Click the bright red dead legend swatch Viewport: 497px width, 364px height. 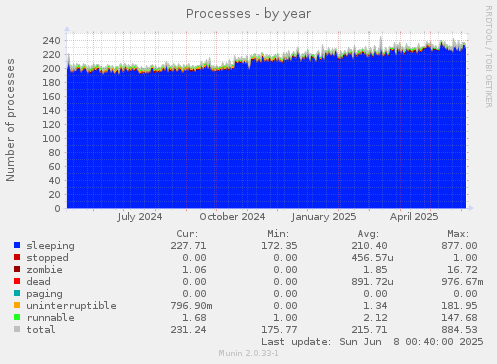coord(17,281)
